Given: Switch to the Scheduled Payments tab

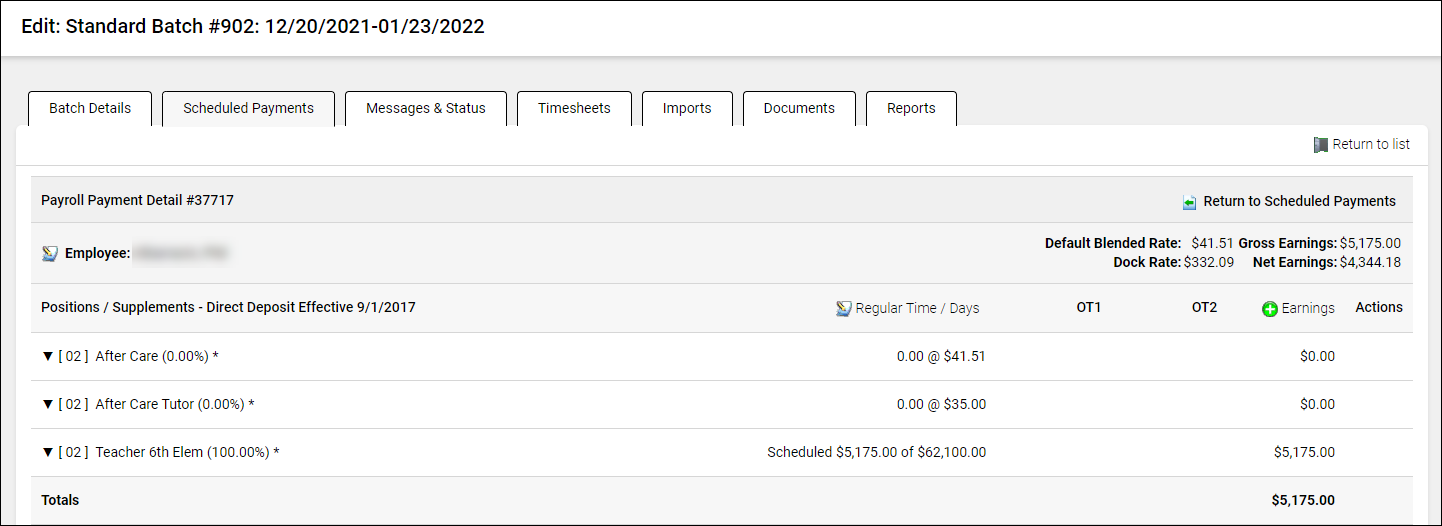Looking at the screenshot, I should [x=248, y=109].
